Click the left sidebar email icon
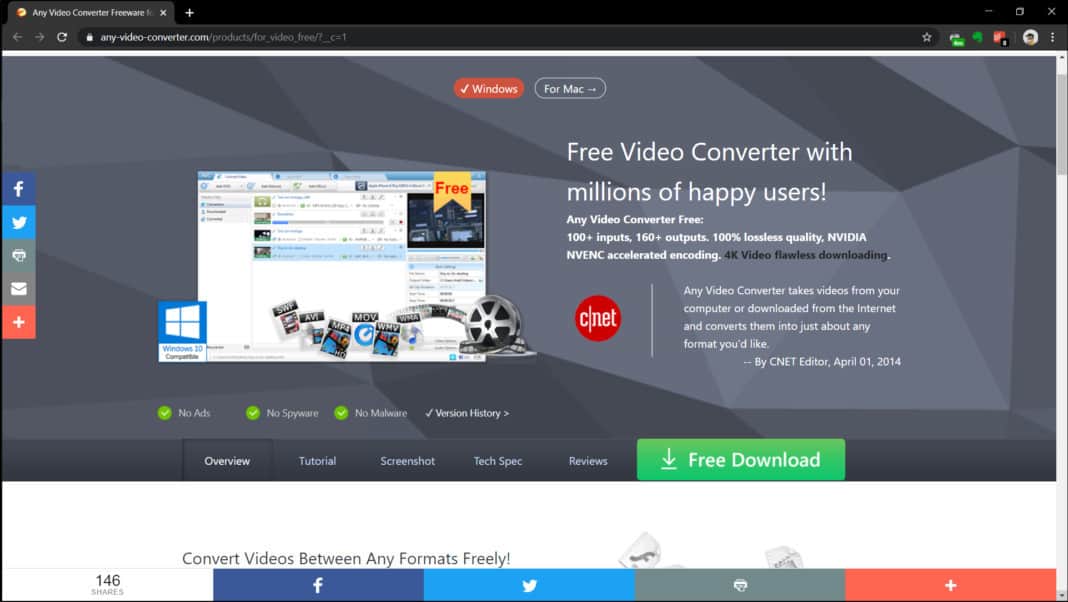This screenshot has width=1068, height=602. pos(18,289)
